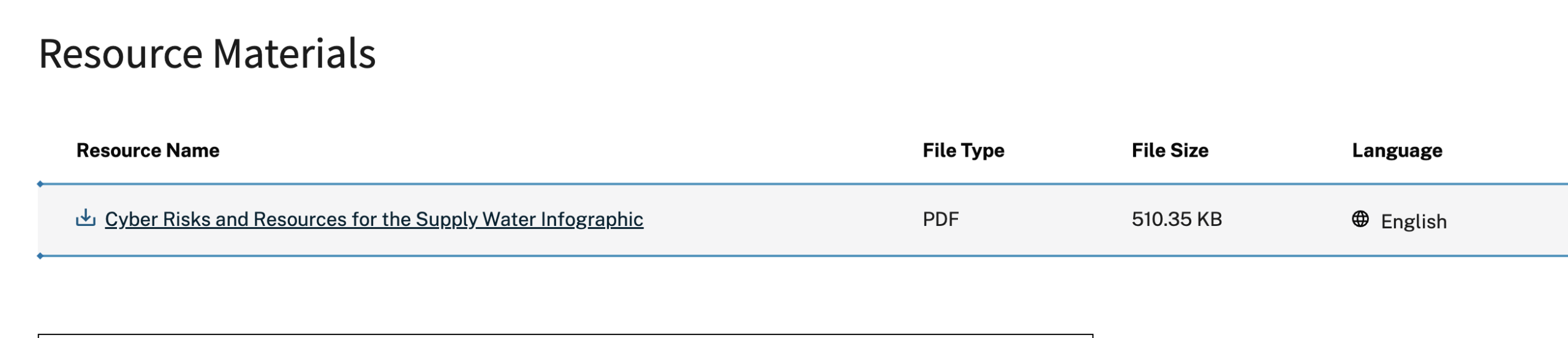Click the English language label
The height and width of the screenshot is (338, 1568).
[1413, 222]
